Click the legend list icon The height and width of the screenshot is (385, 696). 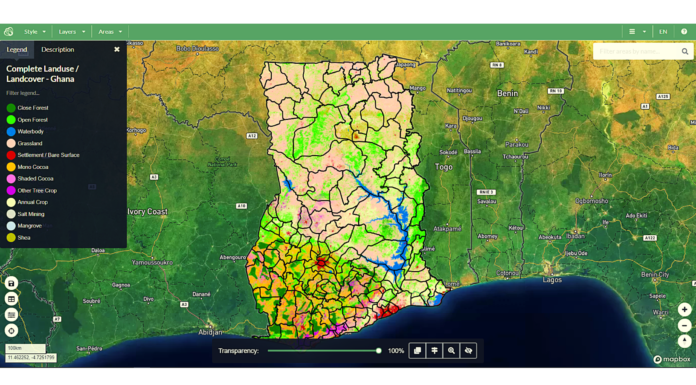coord(12,315)
